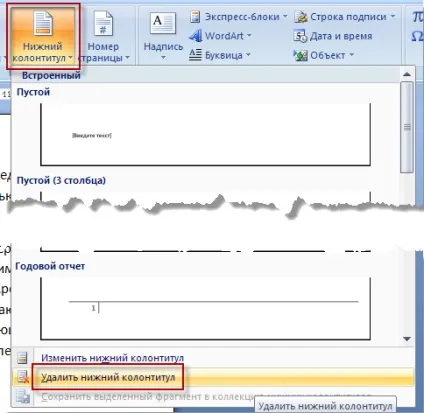This screenshot has height=413, width=424.
Task: Click the WordArt label text
Action: 224,36
